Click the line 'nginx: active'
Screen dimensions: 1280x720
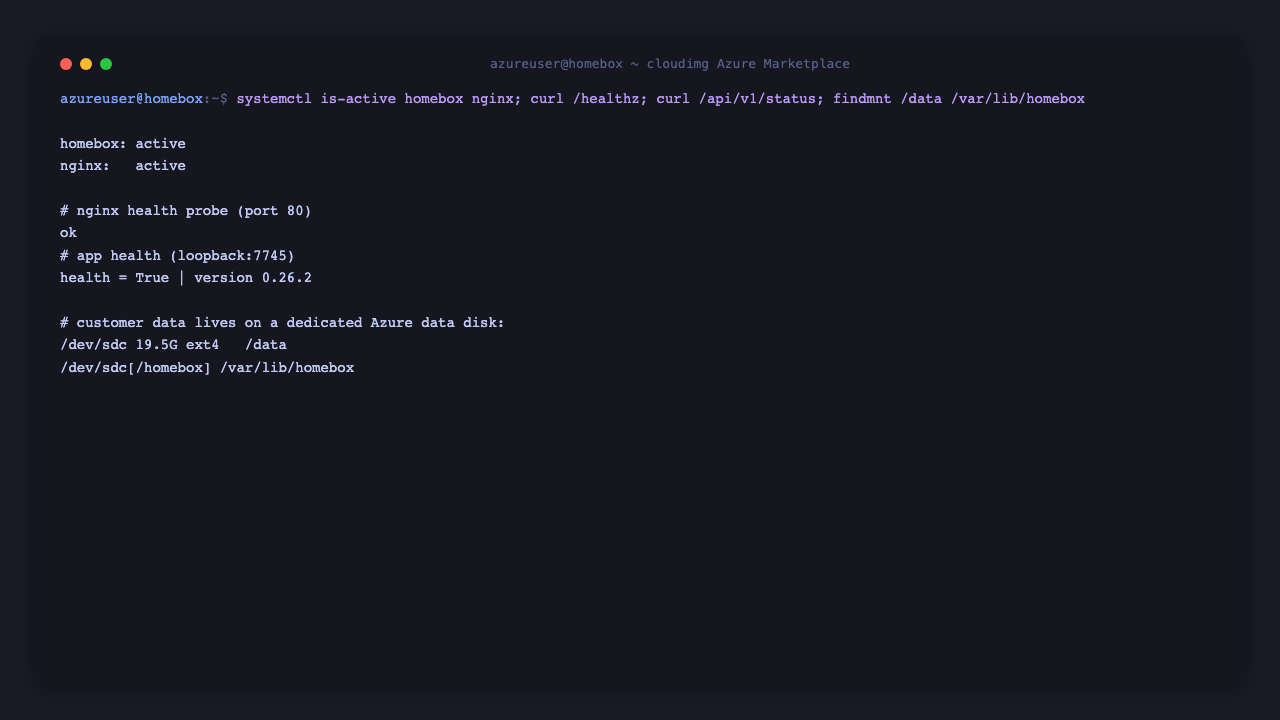pos(123,166)
